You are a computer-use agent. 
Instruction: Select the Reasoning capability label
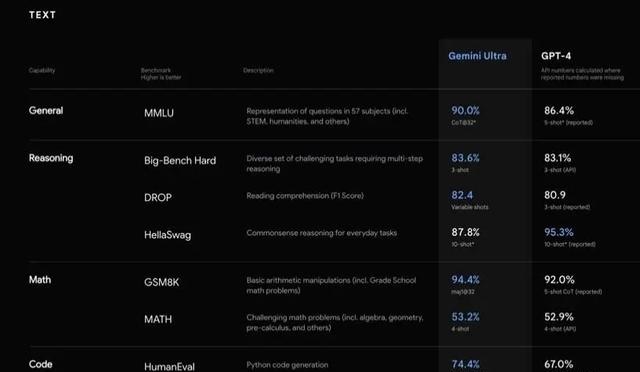click(x=51, y=158)
